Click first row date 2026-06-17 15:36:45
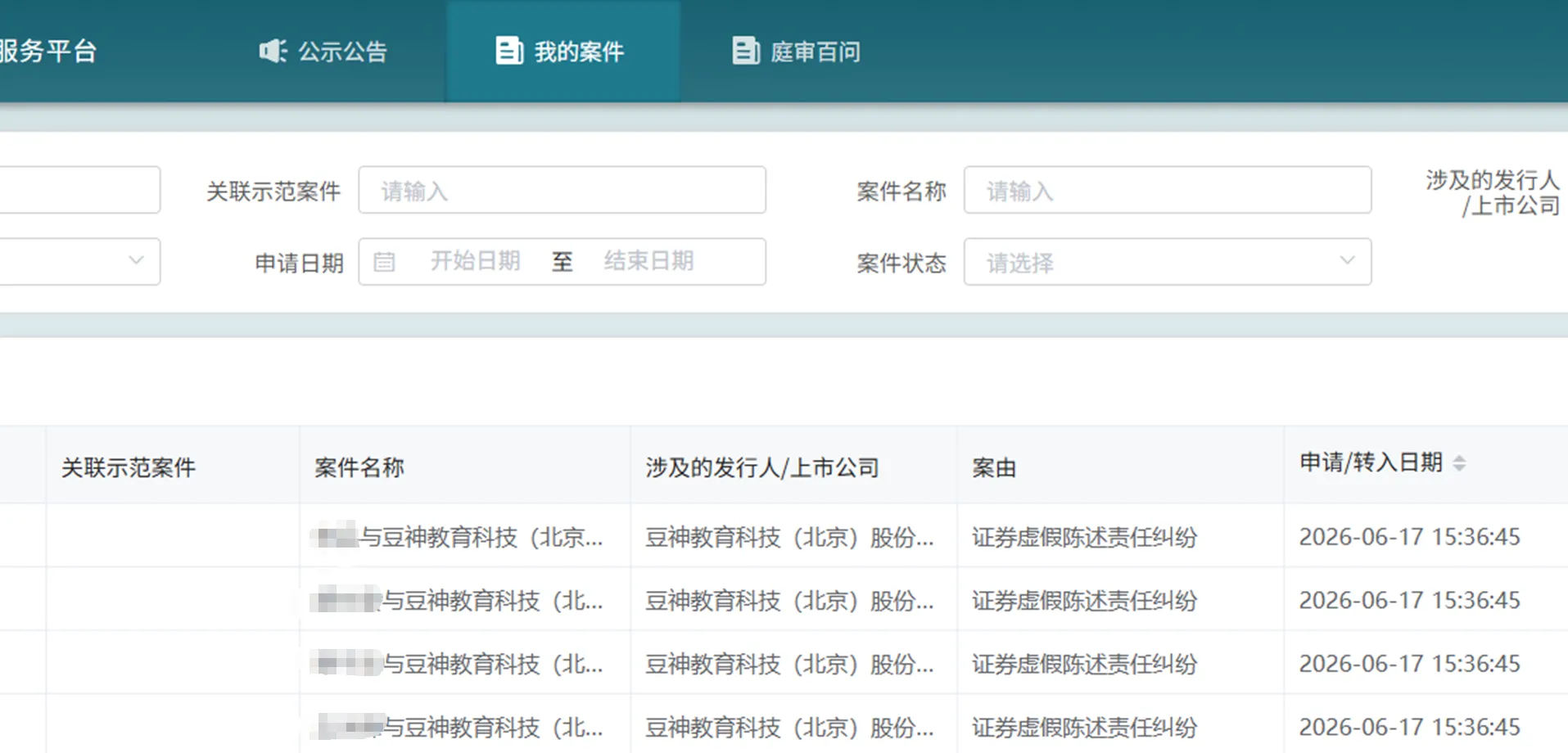Screen dimensions: 1568x753 click(x=1410, y=537)
